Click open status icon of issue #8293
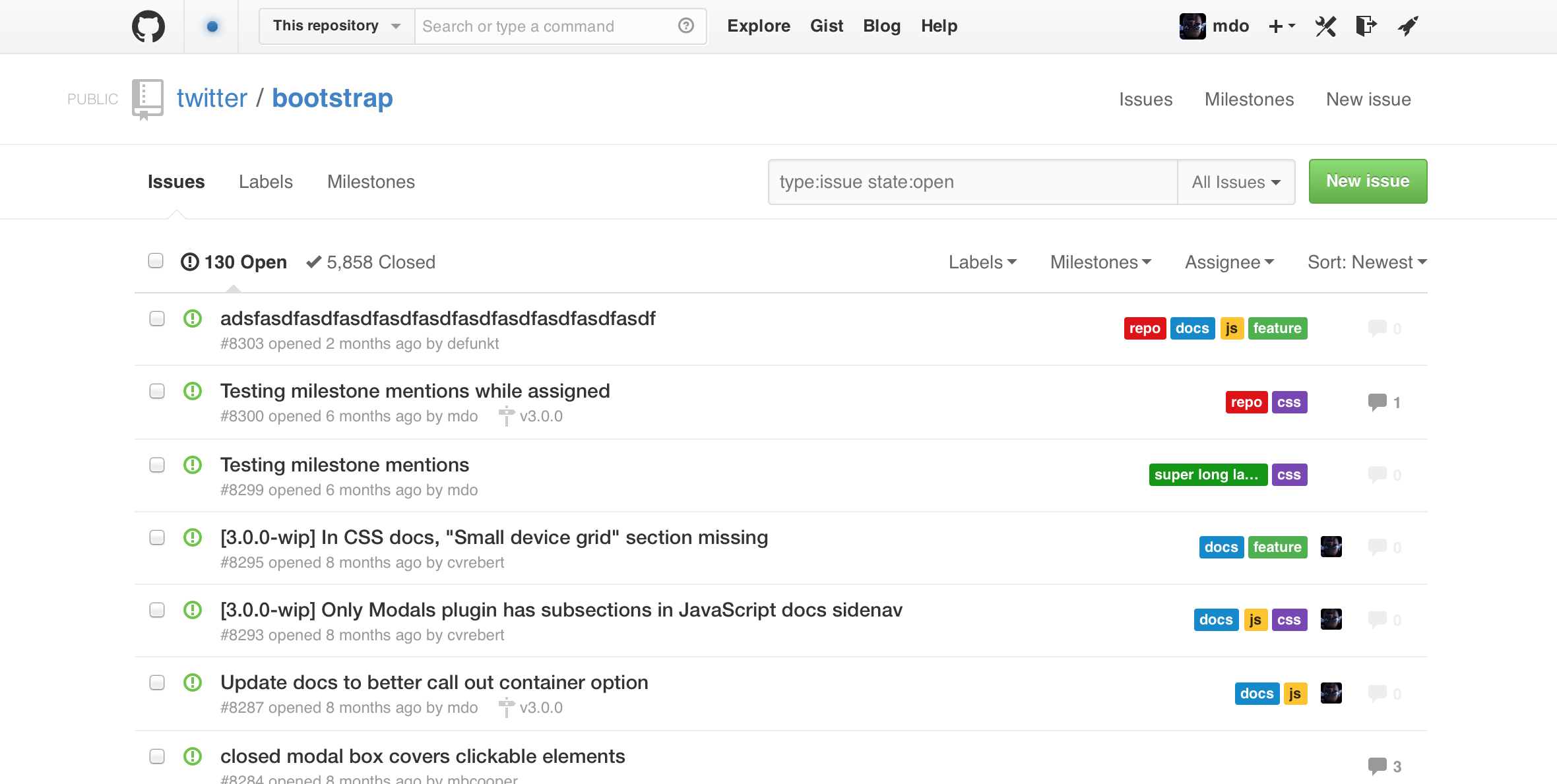 [x=192, y=611]
